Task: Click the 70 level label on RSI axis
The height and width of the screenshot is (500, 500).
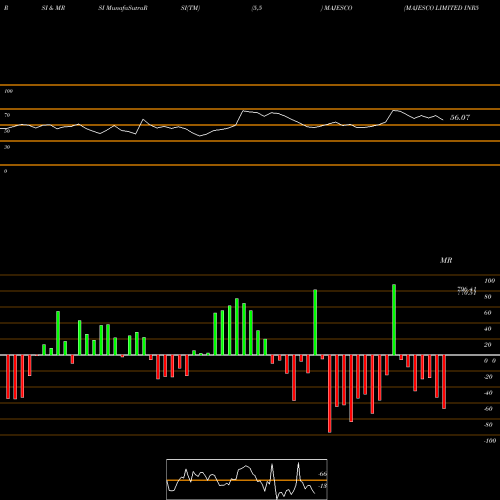Action: [x=7, y=115]
